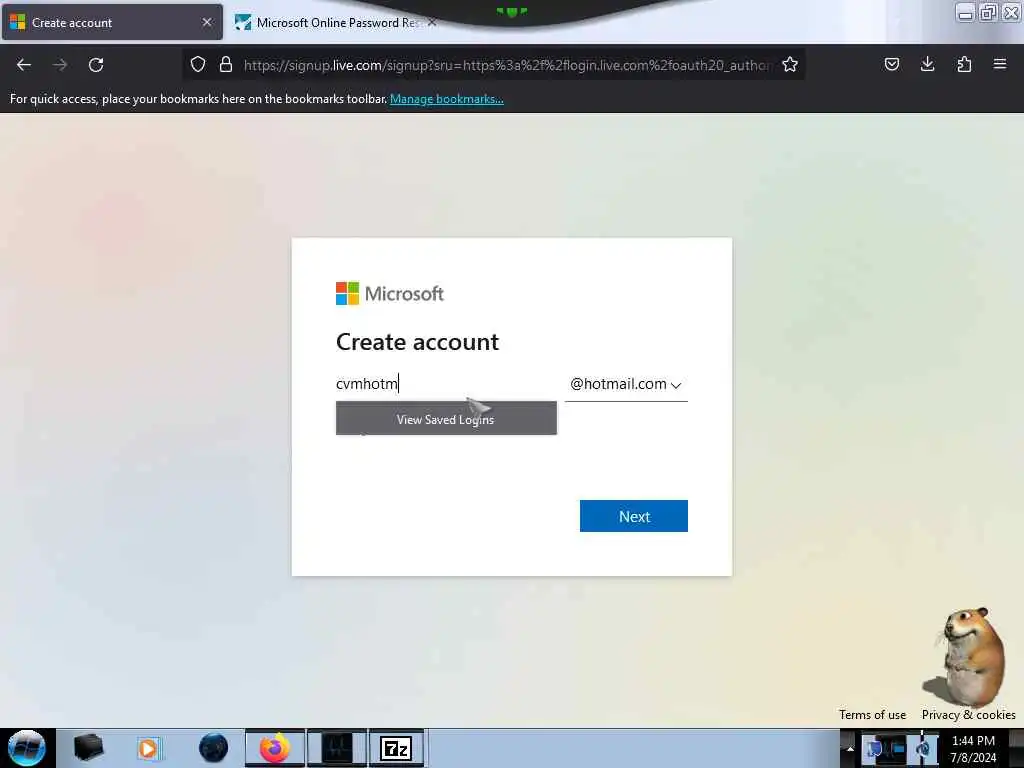The width and height of the screenshot is (1024, 768).
Task: Click the first system tray icon
Action: 873,748
